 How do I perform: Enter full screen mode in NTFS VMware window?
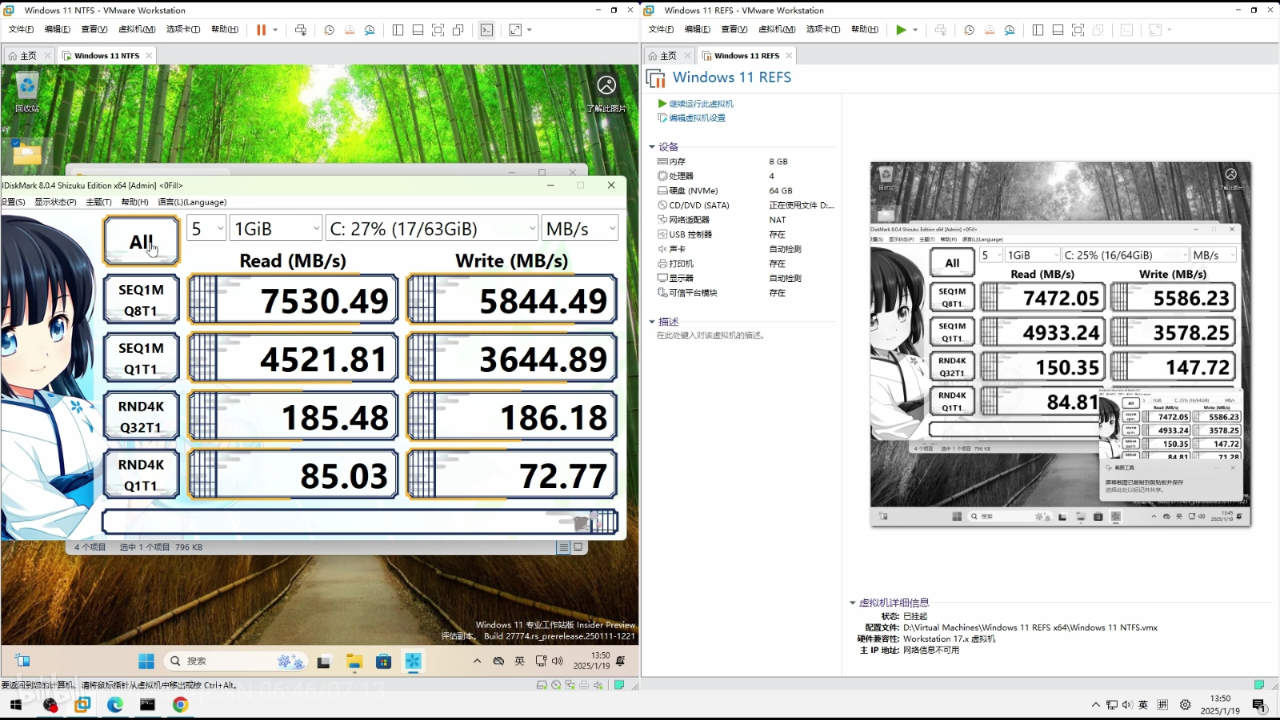click(438, 30)
